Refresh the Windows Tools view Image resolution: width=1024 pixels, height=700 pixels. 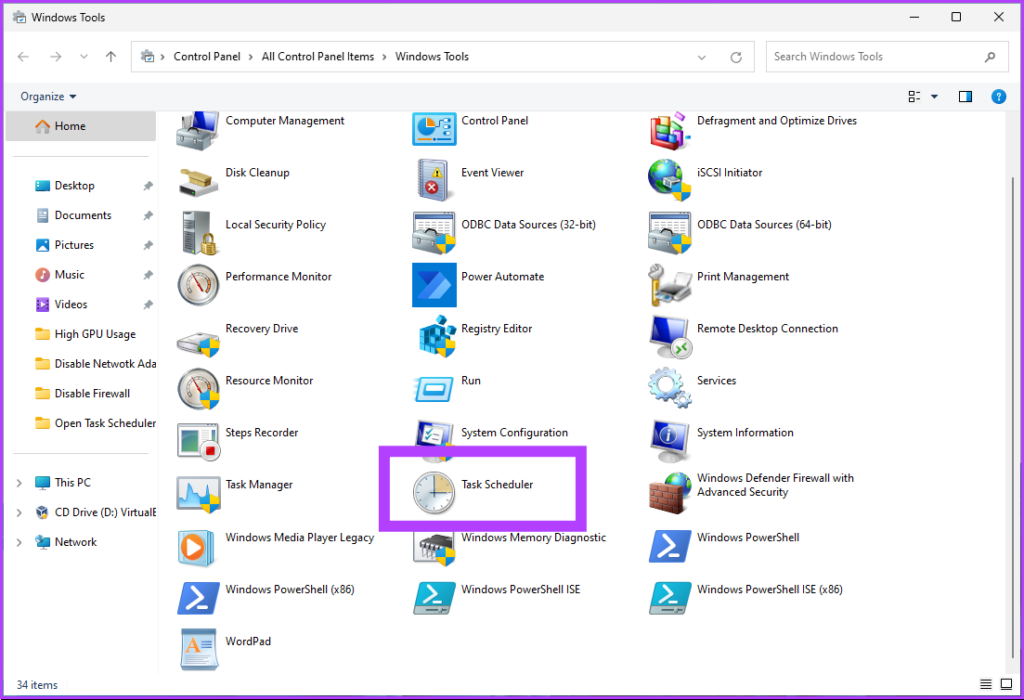[736, 57]
